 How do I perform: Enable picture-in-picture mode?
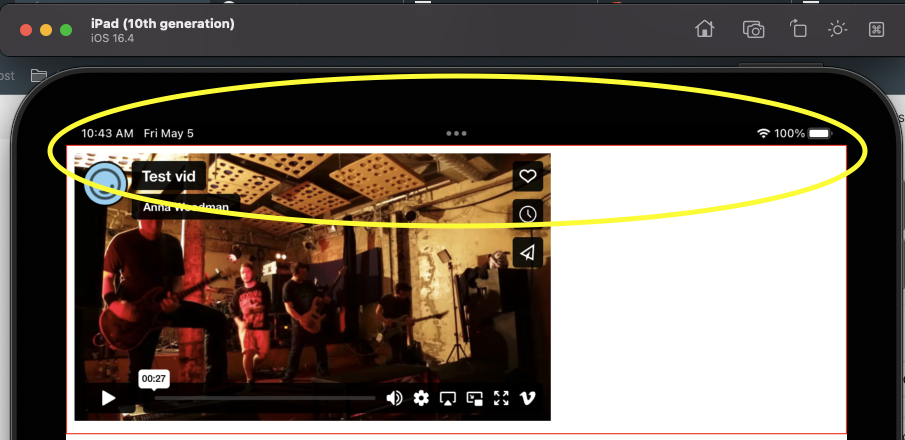475,398
